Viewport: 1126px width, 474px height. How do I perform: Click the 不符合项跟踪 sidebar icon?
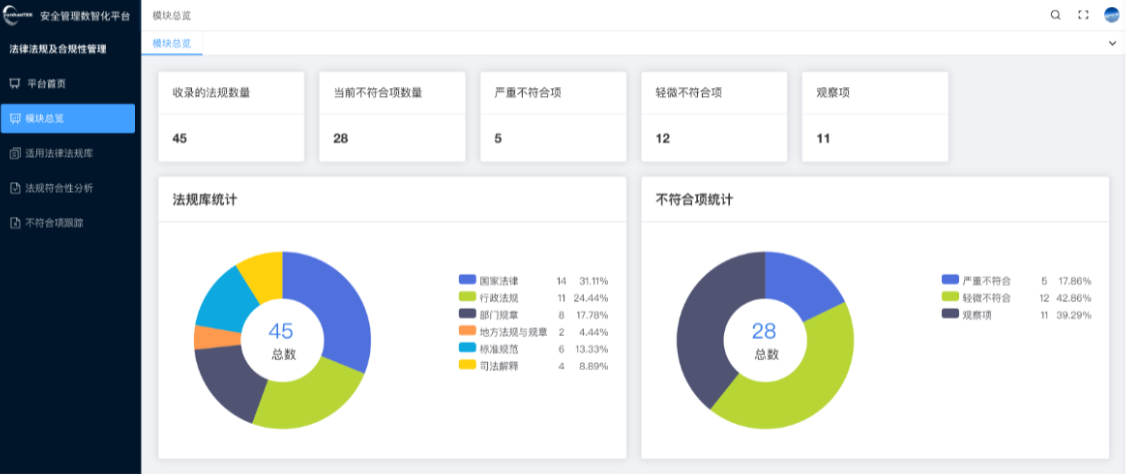(x=15, y=223)
